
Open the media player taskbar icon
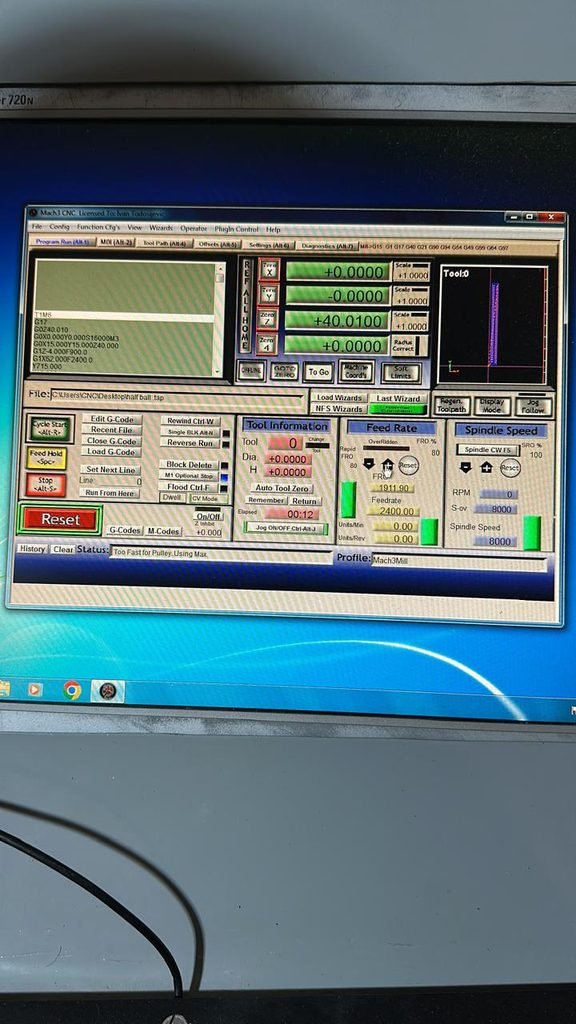pyautogui.click(x=35, y=690)
